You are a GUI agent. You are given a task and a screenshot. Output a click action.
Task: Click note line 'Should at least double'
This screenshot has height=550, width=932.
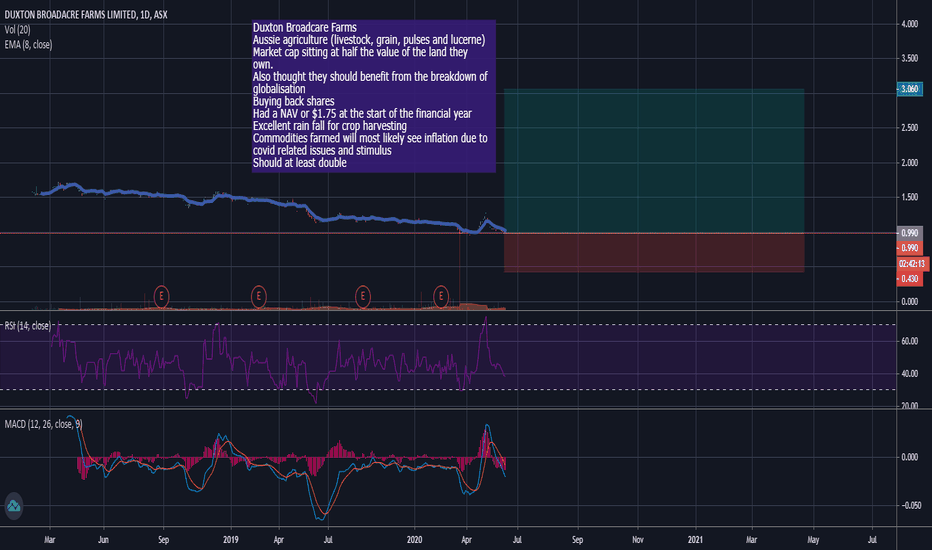click(x=300, y=162)
